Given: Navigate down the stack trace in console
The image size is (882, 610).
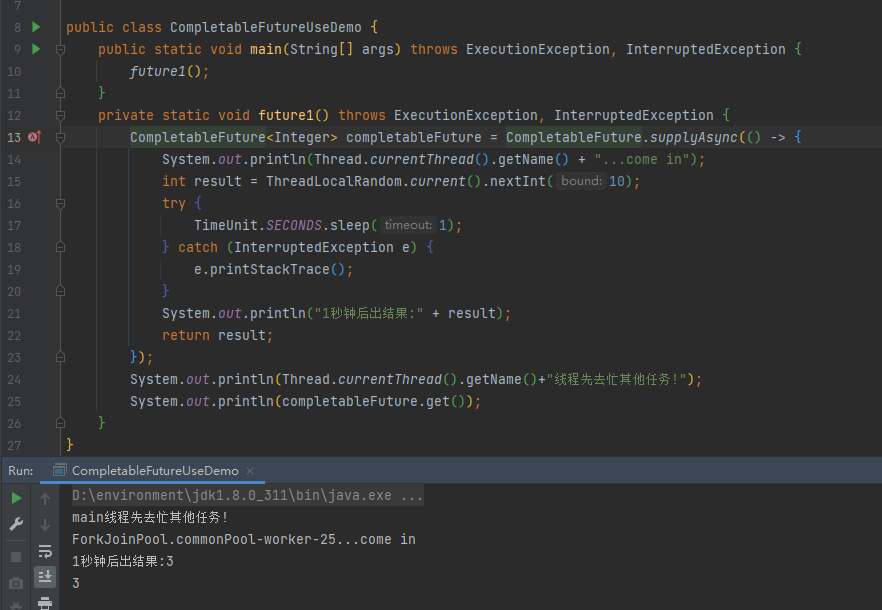Looking at the screenshot, I should click(x=44, y=523).
